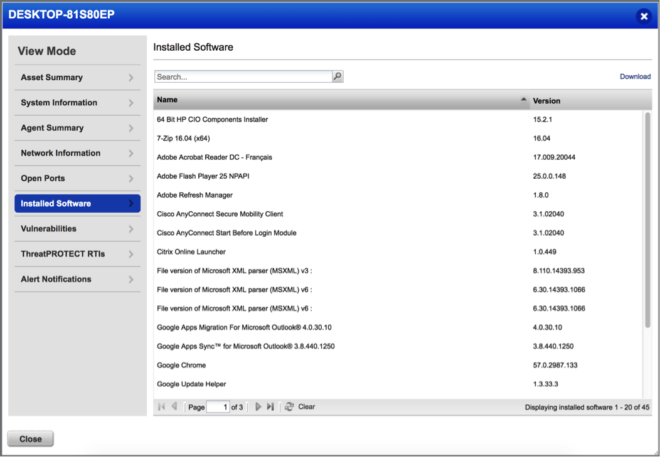Go to first page icon

pos(161,407)
